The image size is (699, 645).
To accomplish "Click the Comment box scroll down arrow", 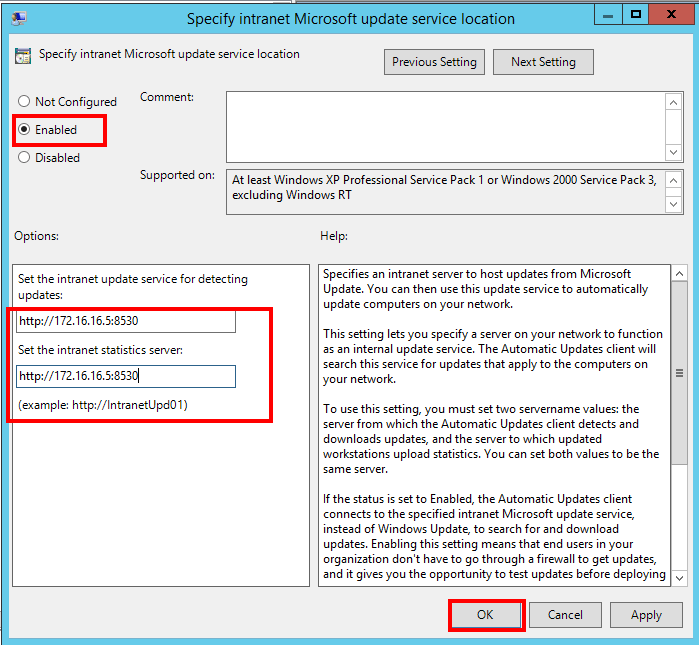I will tap(673, 152).
